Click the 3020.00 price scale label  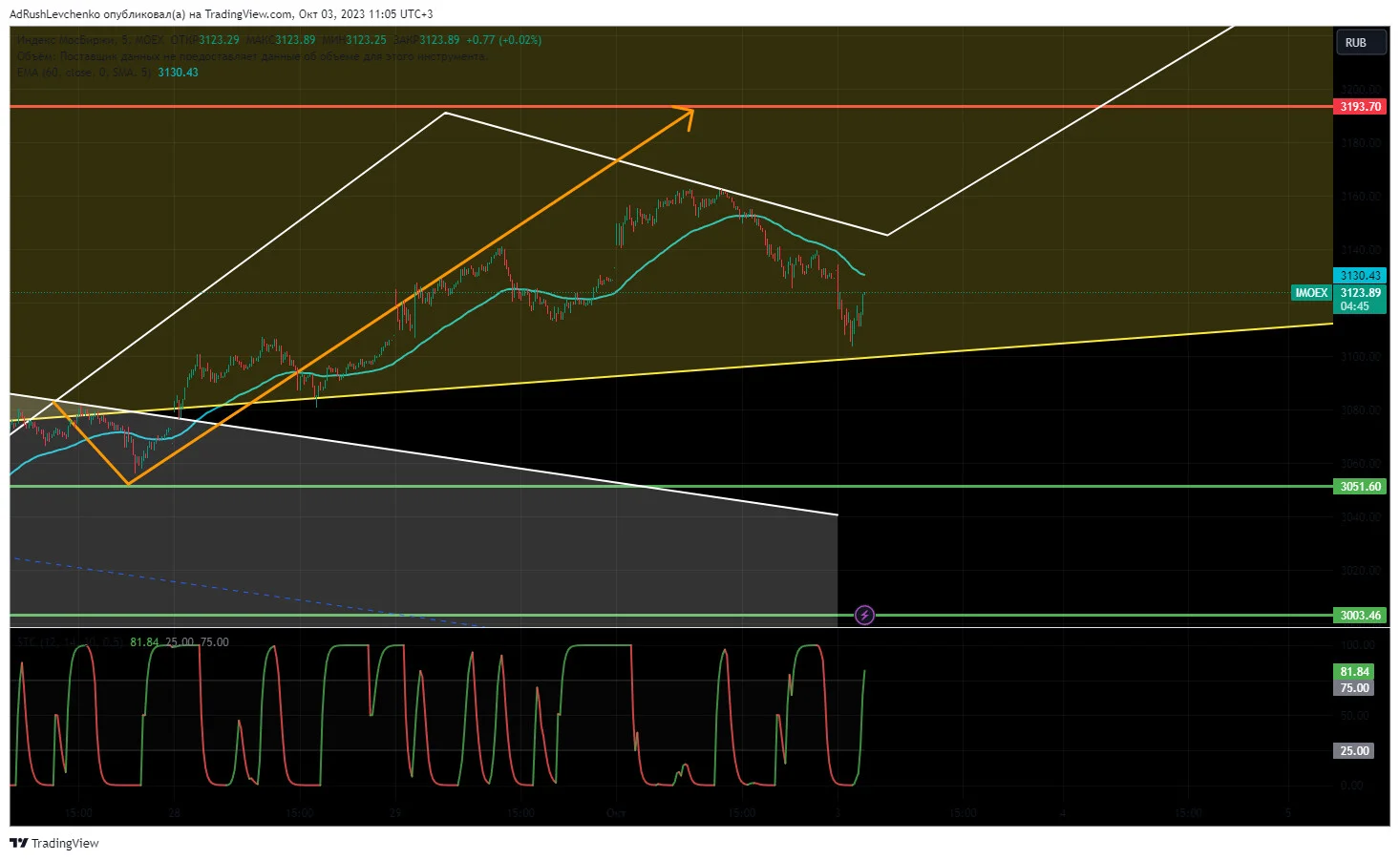pyautogui.click(x=1360, y=571)
